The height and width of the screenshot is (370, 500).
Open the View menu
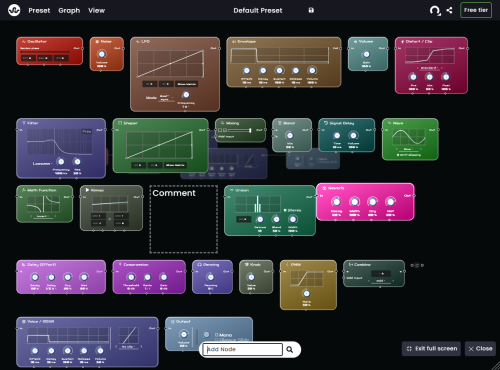point(96,11)
